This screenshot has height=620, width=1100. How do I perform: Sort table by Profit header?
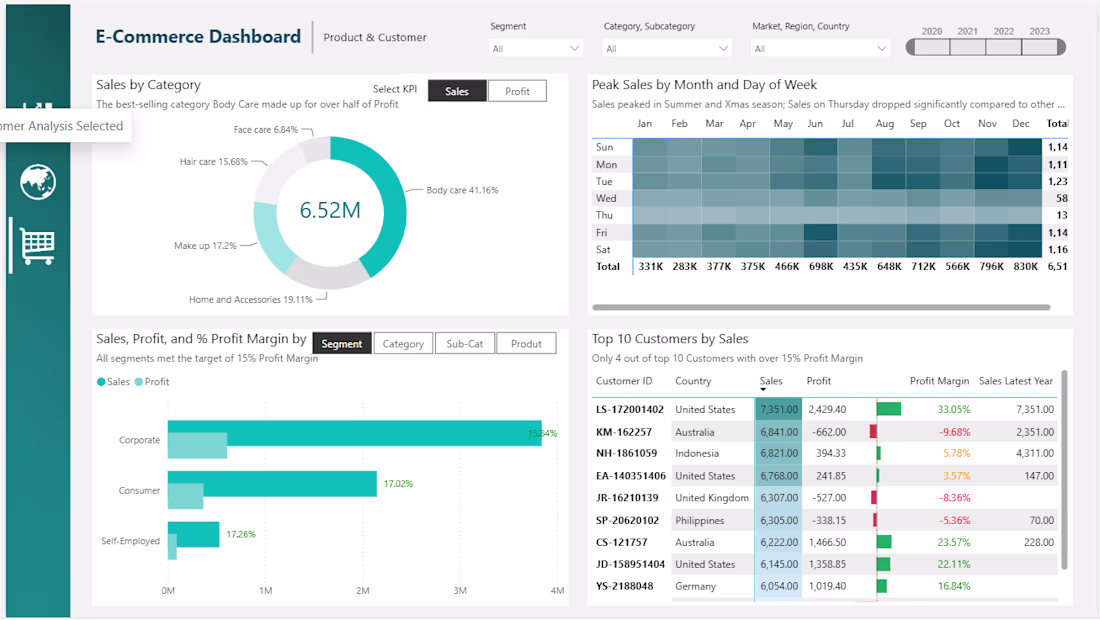tap(819, 381)
